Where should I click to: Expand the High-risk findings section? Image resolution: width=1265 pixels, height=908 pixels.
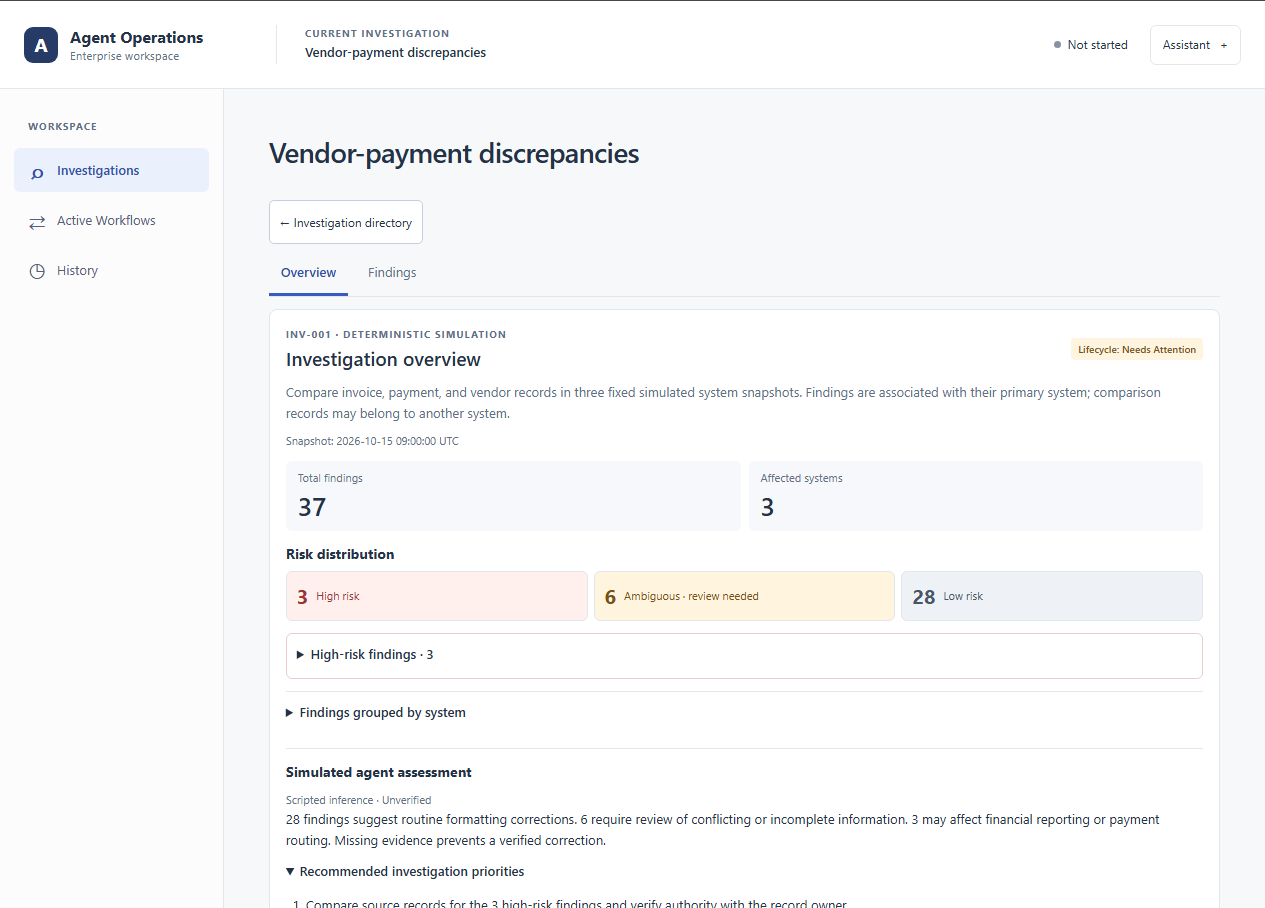[x=744, y=655]
